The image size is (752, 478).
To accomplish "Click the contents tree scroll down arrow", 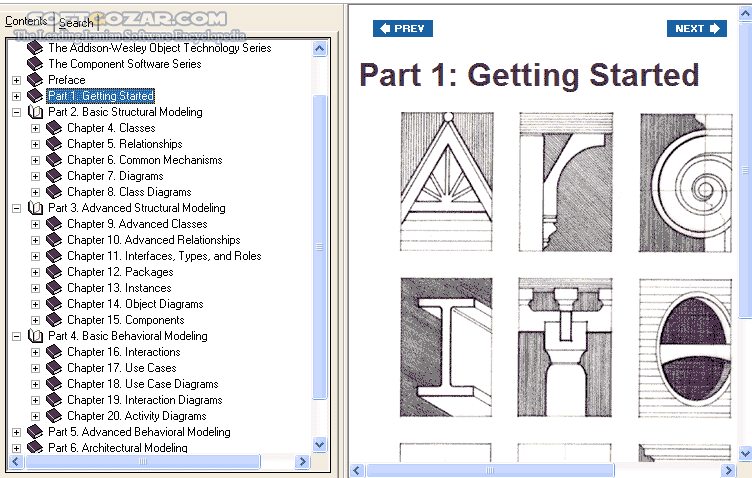I will click(x=320, y=444).
